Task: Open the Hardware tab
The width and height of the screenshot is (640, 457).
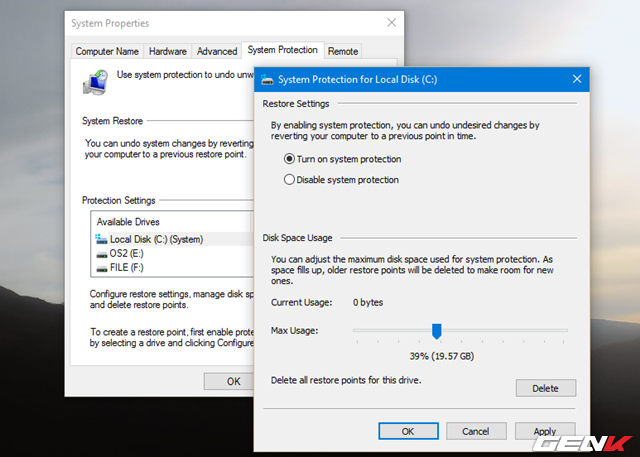Action: (x=167, y=51)
